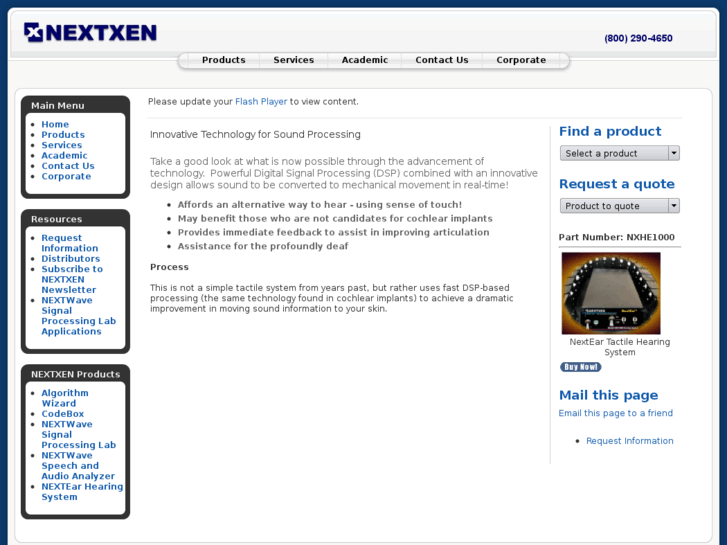Open Contact Us link in Main Menu
The width and height of the screenshot is (727, 545).
[68, 166]
